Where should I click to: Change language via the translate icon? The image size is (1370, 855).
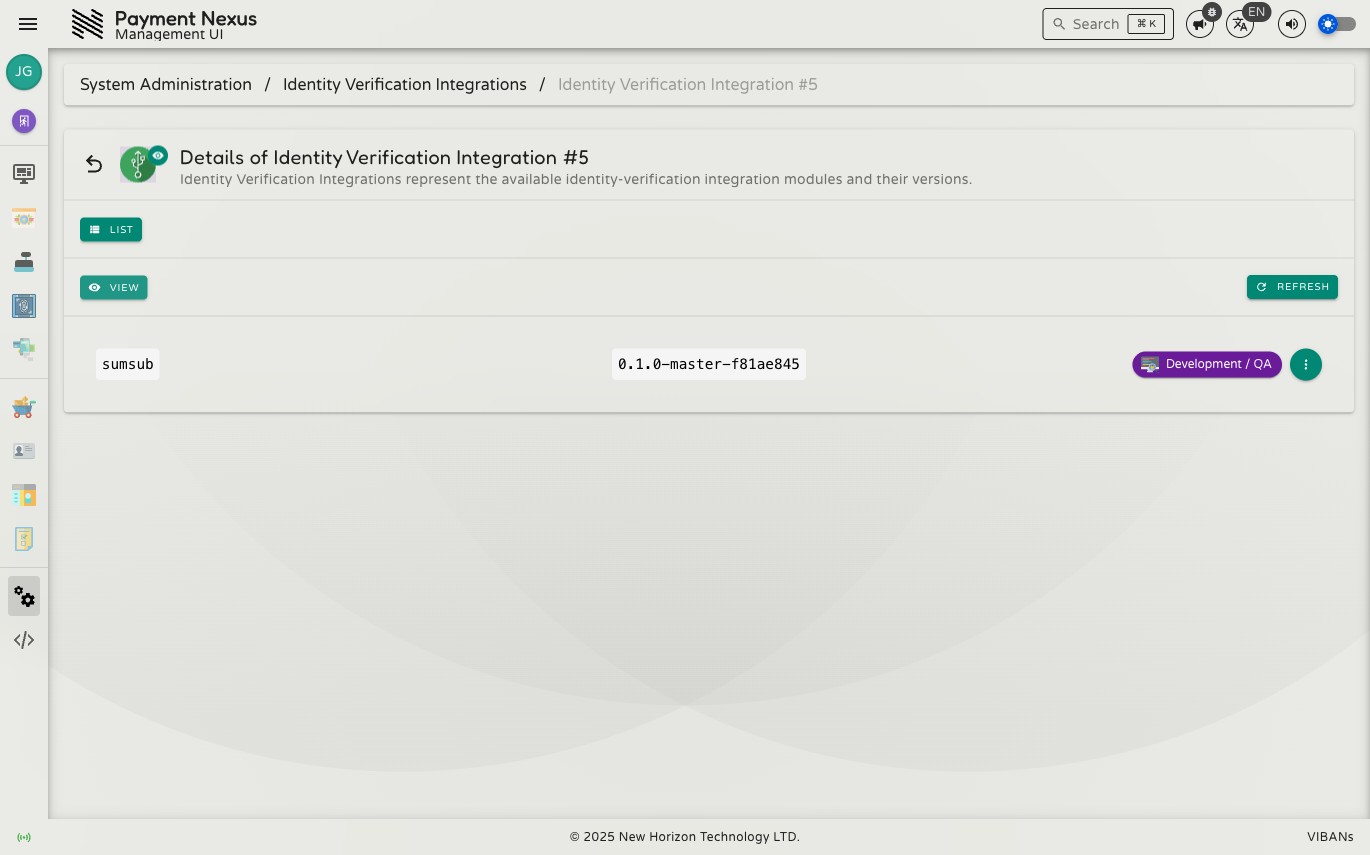[1240, 24]
